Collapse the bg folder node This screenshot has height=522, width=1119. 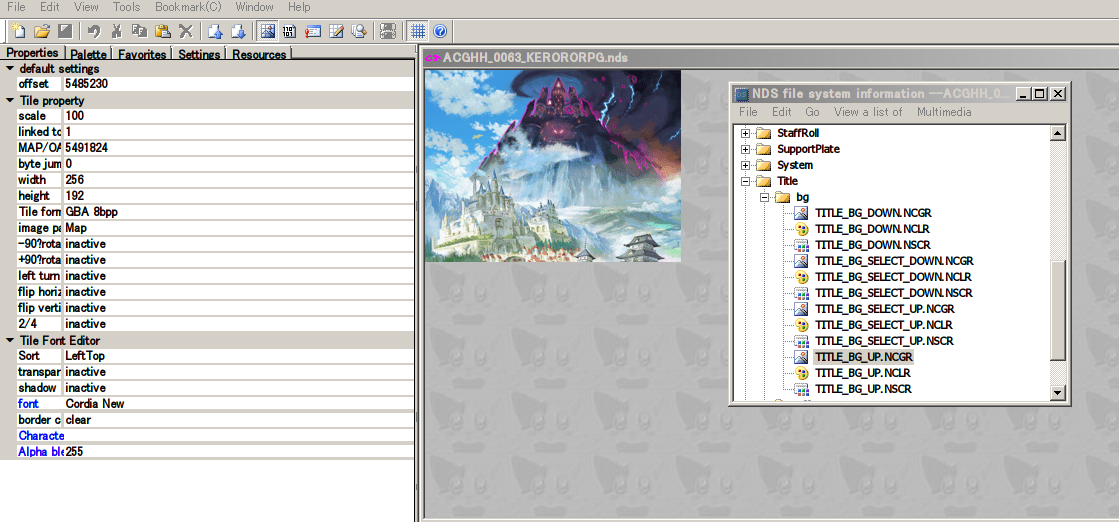pos(766,197)
